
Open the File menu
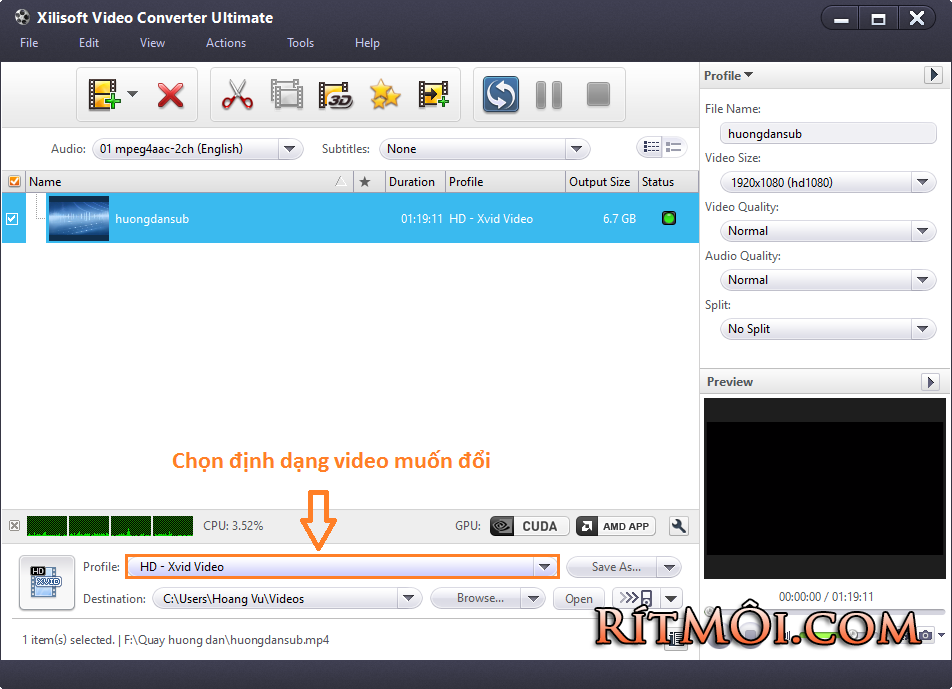point(29,43)
